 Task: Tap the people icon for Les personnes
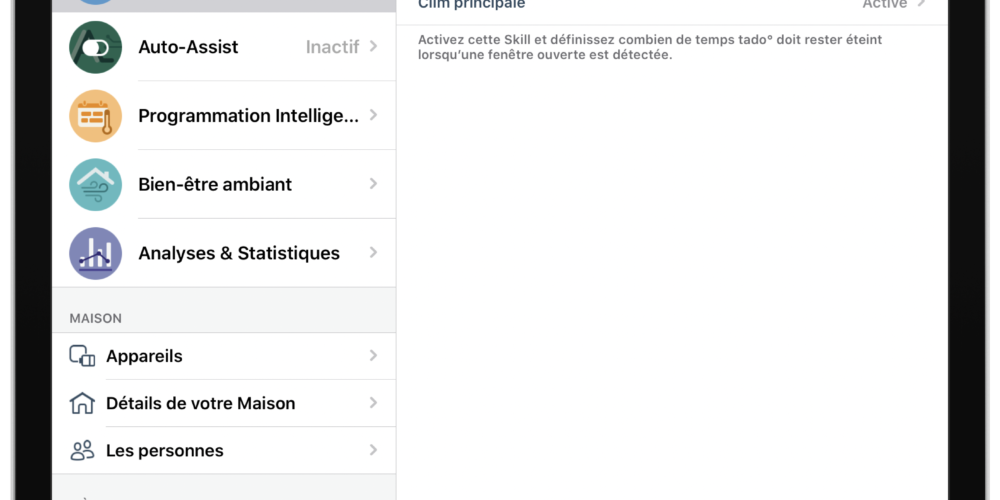pos(82,450)
